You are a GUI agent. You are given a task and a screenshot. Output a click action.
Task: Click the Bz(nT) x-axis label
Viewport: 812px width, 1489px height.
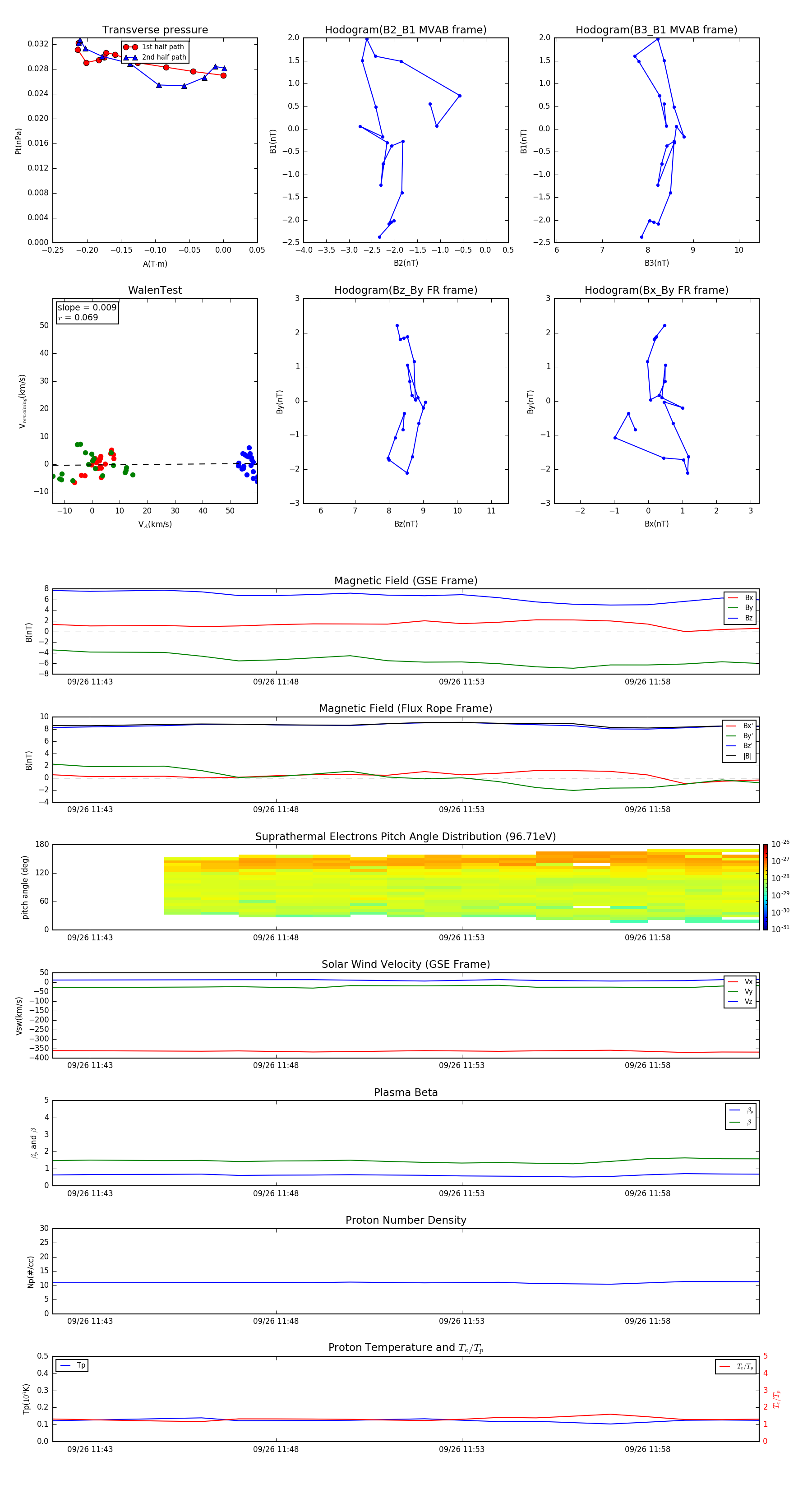click(x=405, y=524)
